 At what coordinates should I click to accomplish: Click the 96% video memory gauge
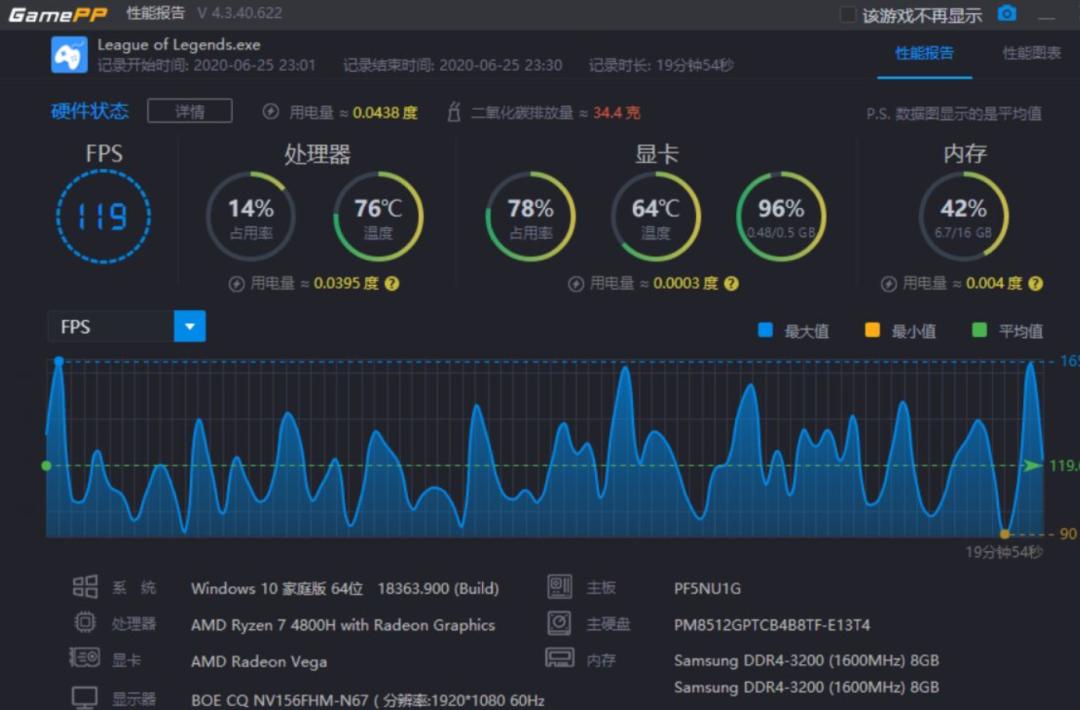[781, 216]
